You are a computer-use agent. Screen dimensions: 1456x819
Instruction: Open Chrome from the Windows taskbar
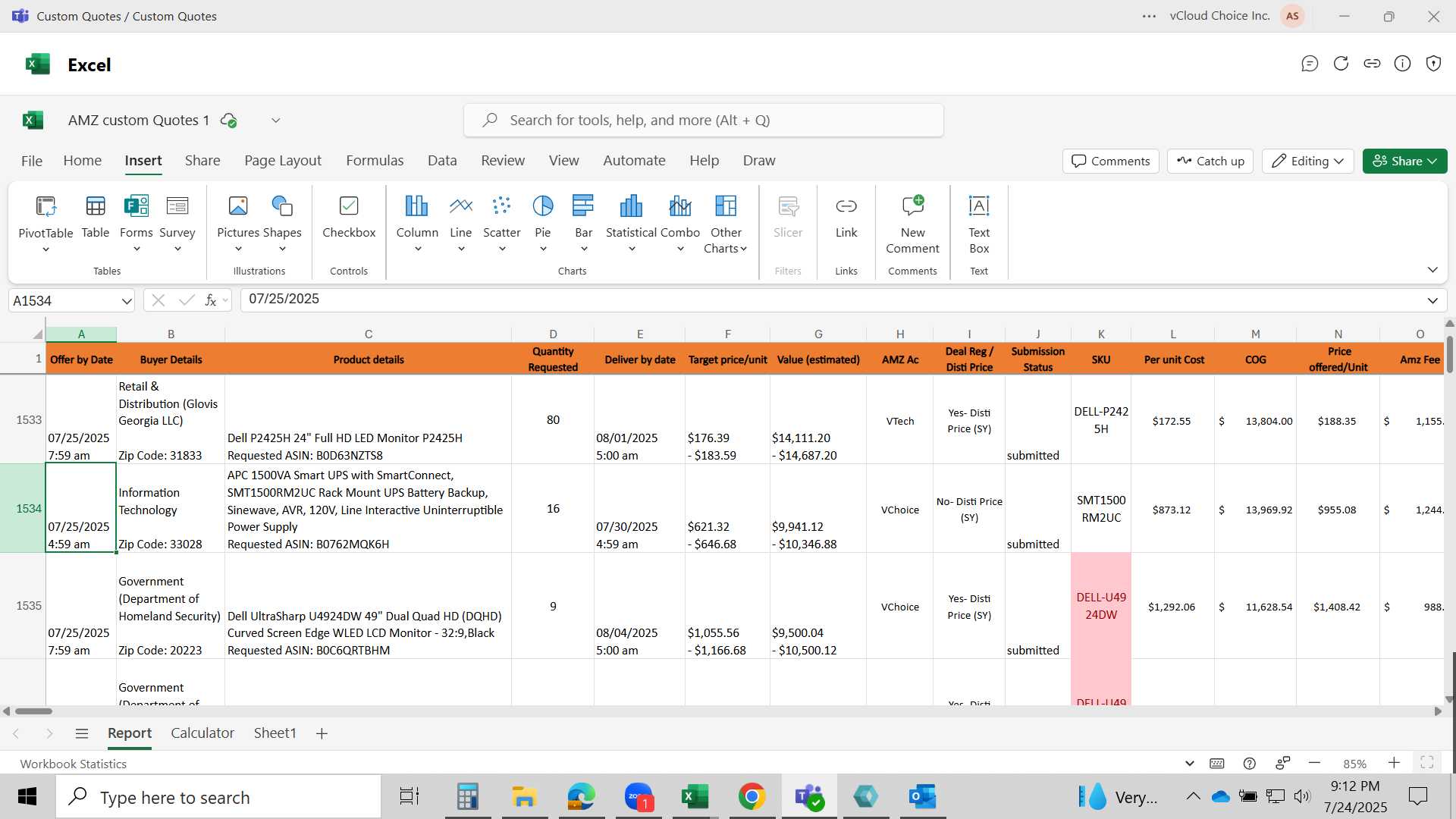pos(752,797)
